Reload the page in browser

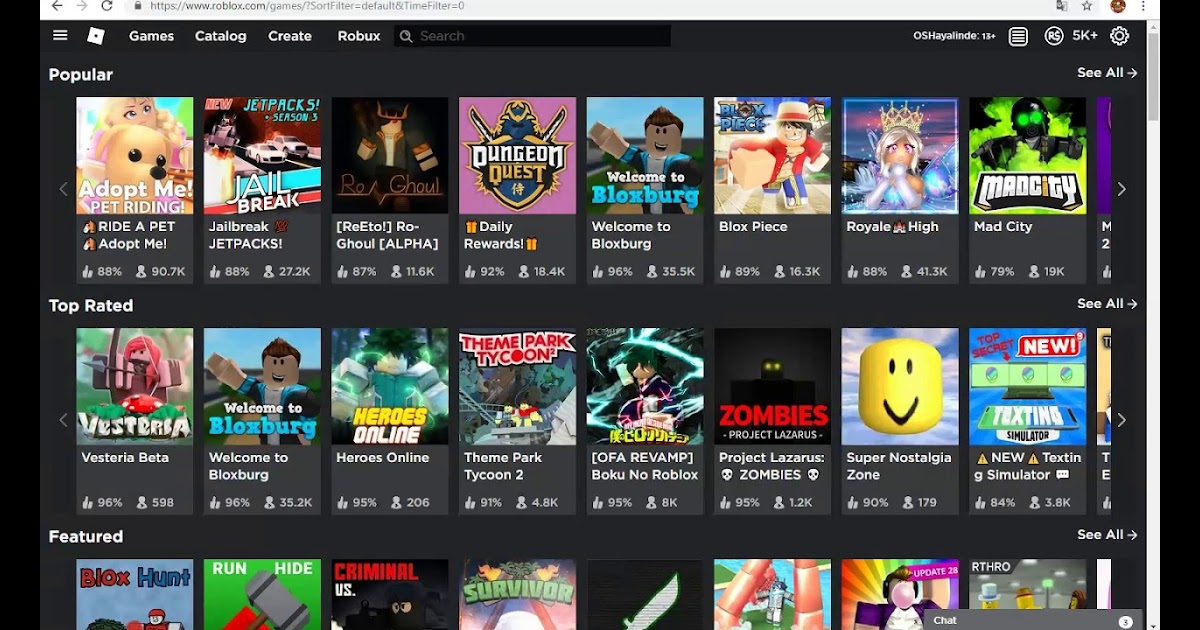pos(107,6)
